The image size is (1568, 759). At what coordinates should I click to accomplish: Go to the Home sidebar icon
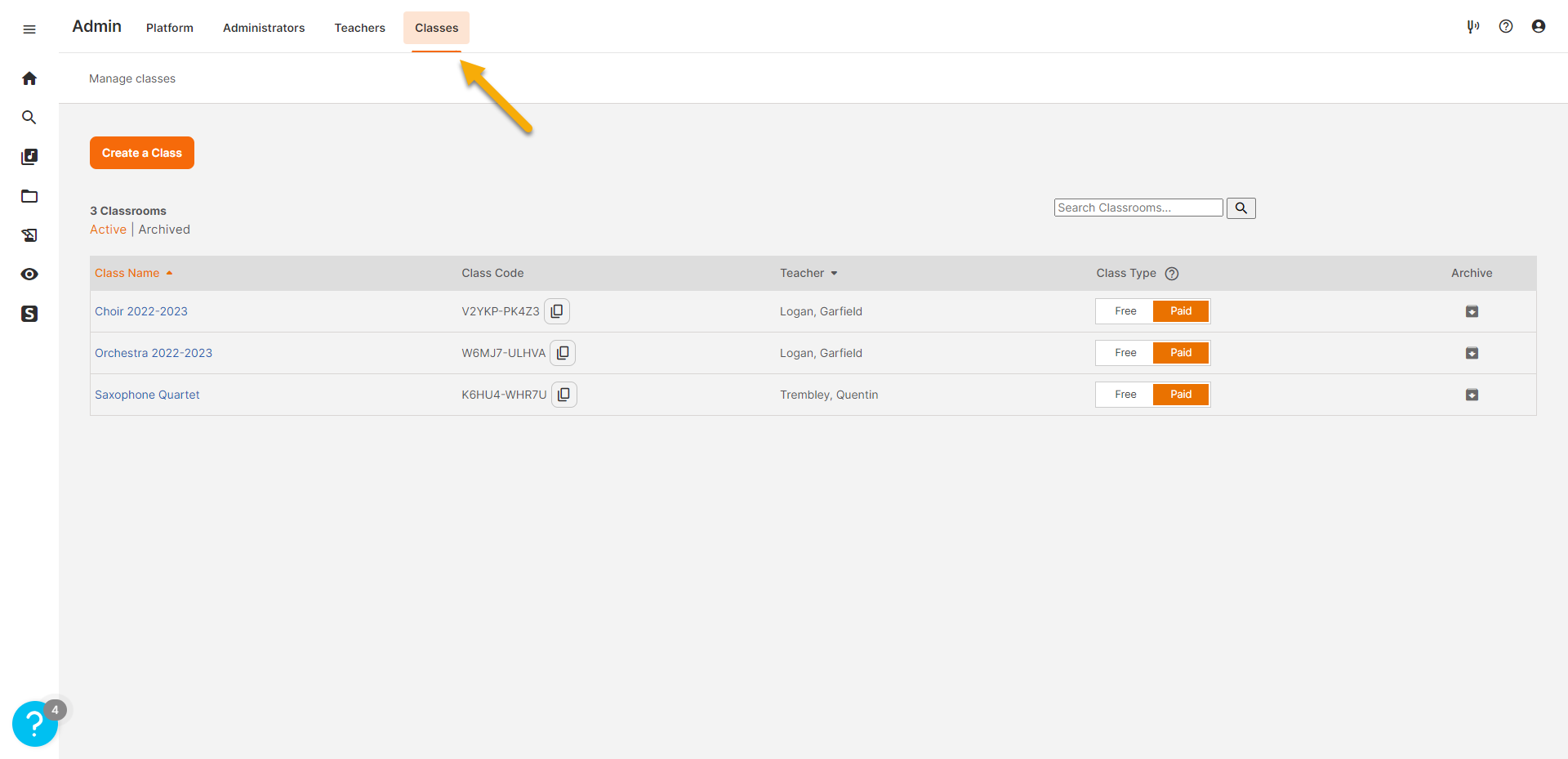click(29, 78)
